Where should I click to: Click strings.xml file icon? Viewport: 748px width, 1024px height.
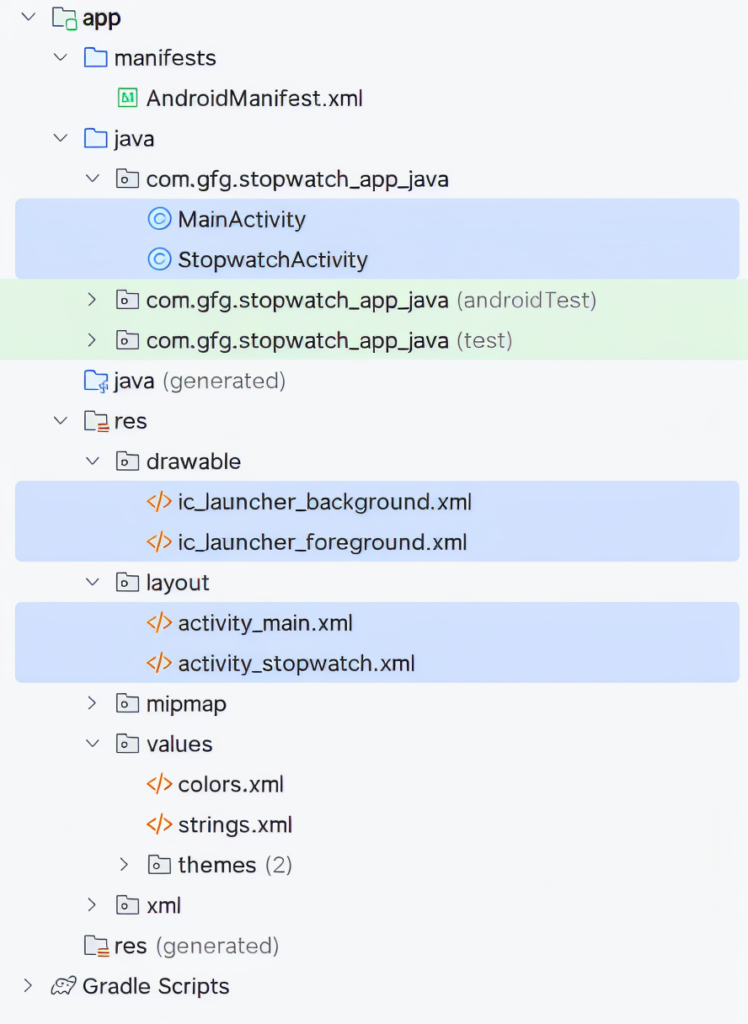[x=159, y=824]
